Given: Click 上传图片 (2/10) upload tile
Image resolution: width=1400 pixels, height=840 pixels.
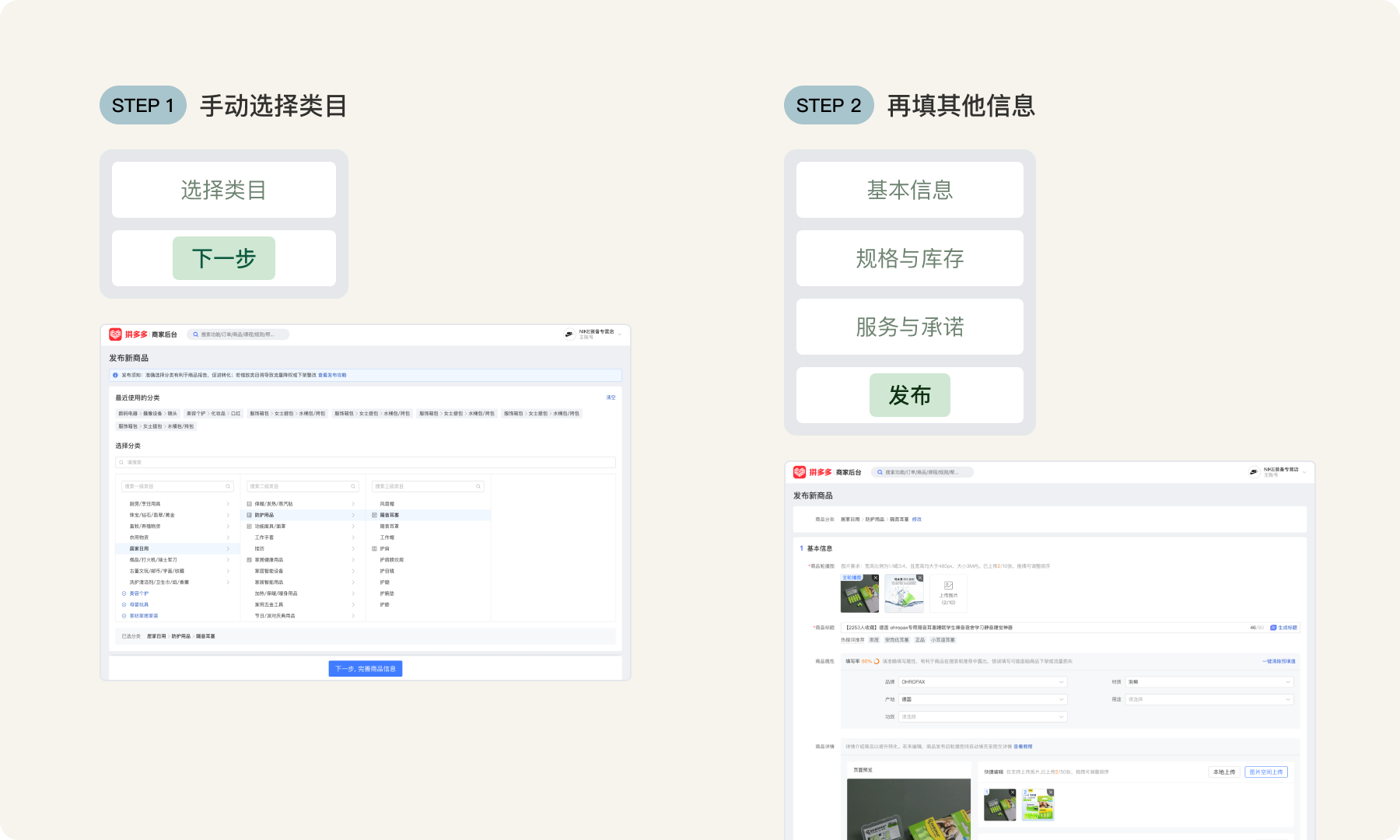Looking at the screenshot, I should click(949, 593).
